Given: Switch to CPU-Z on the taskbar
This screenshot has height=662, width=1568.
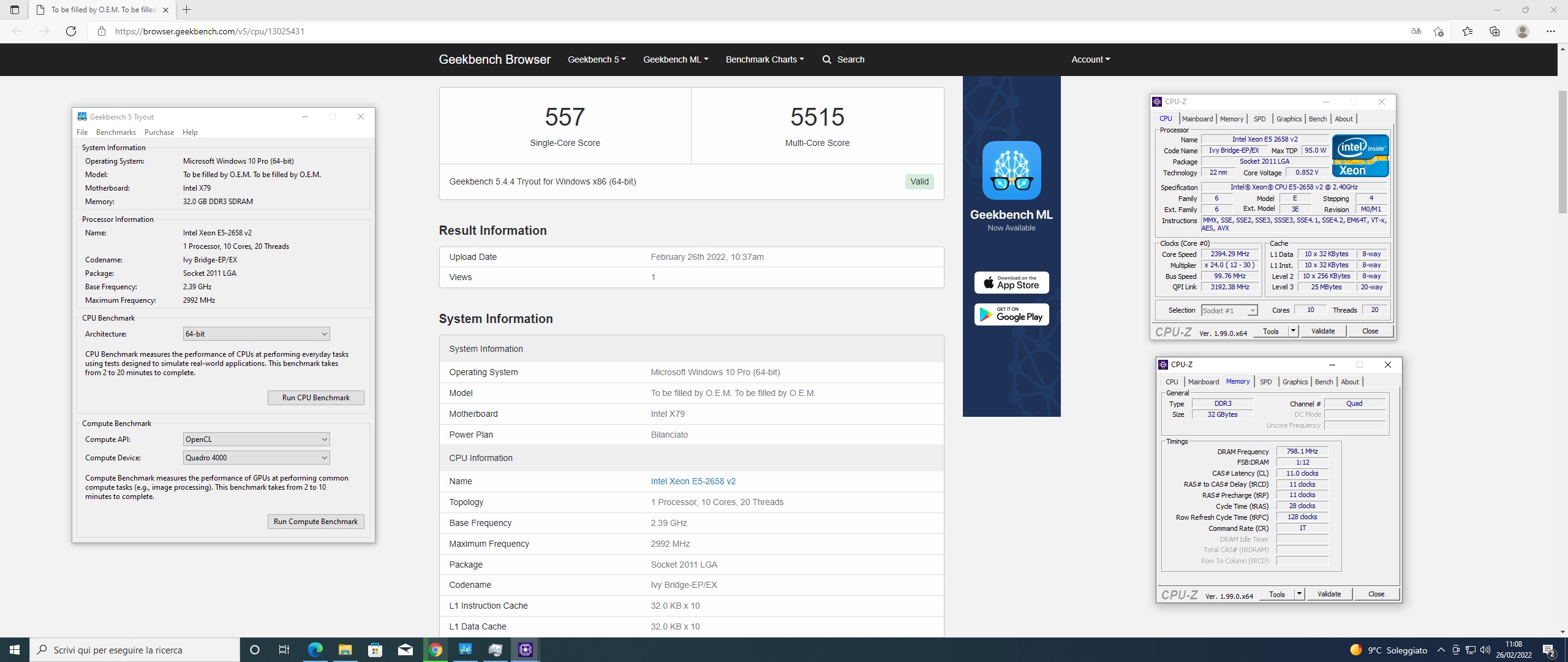Looking at the screenshot, I should pyautogui.click(x=526, y=650).
